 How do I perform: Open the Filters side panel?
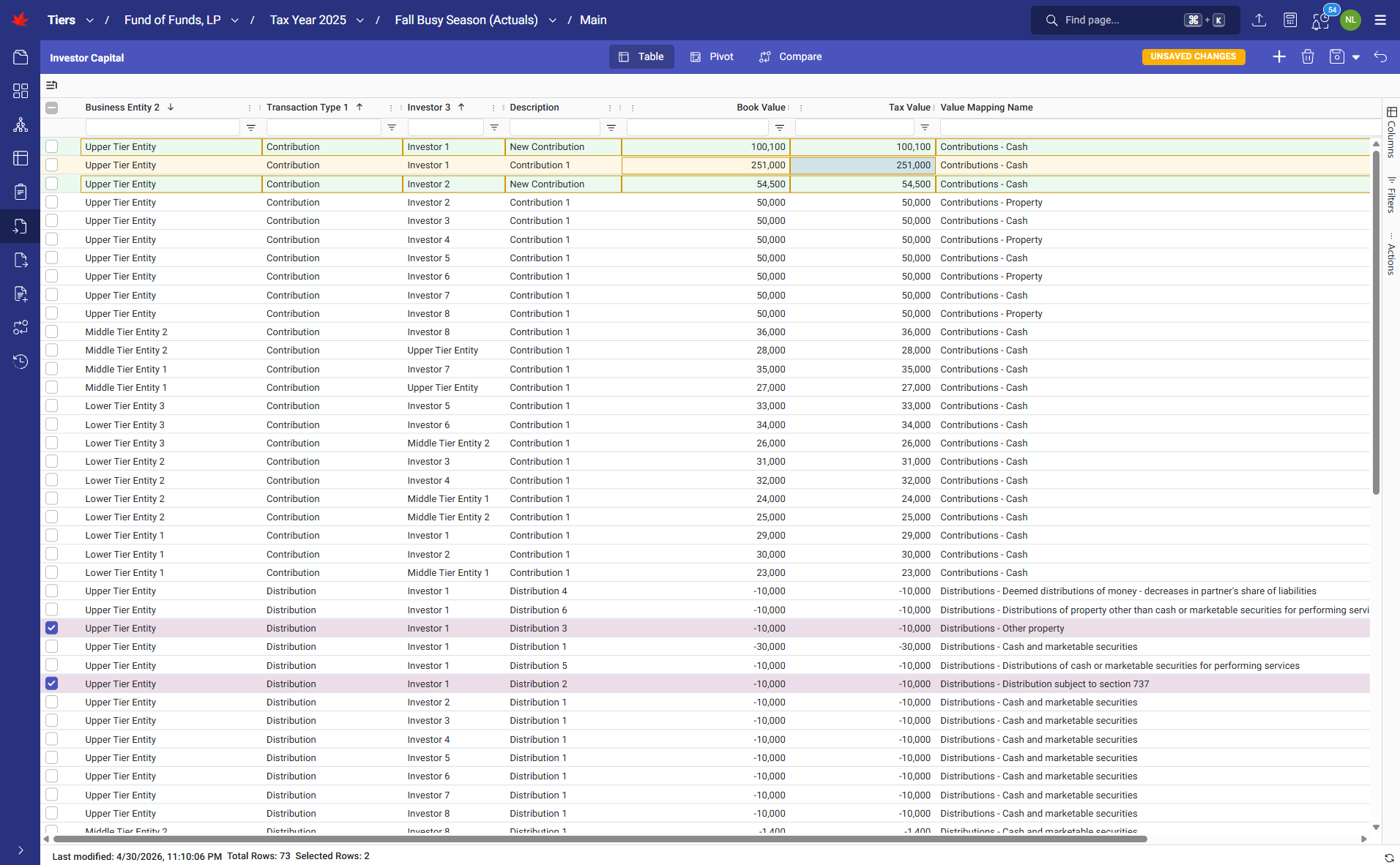click(1391, 195)
